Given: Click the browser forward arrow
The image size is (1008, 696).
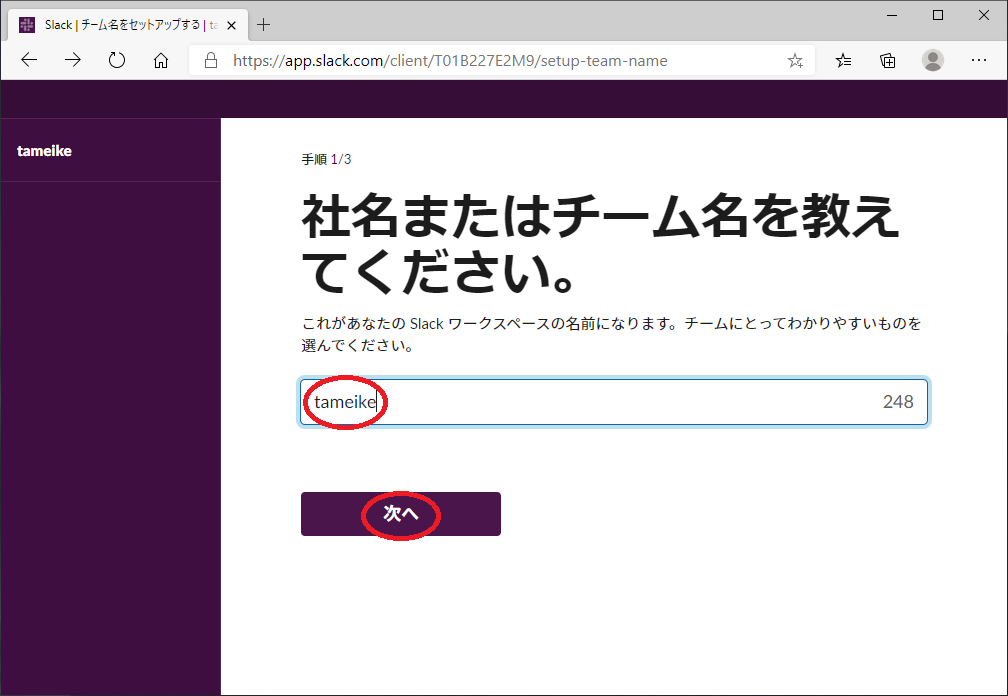Looking at the screenshot, I should click(x=73, y=61).
